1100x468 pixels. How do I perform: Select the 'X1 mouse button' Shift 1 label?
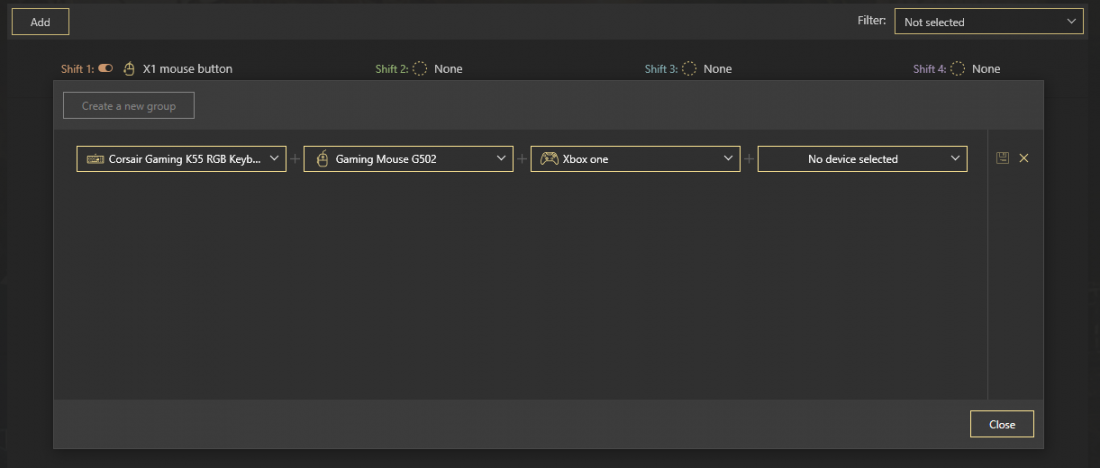click(x=187, y=69)
